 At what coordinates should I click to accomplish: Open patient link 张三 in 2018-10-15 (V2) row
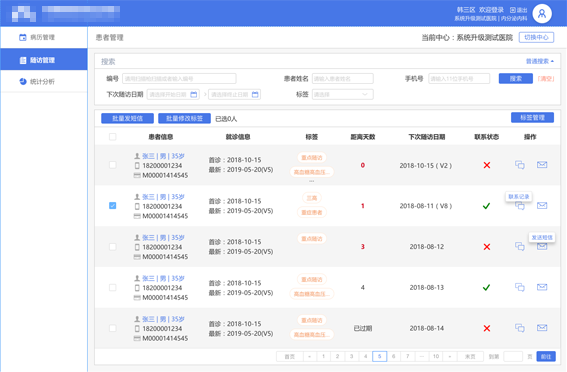[163, 156]
